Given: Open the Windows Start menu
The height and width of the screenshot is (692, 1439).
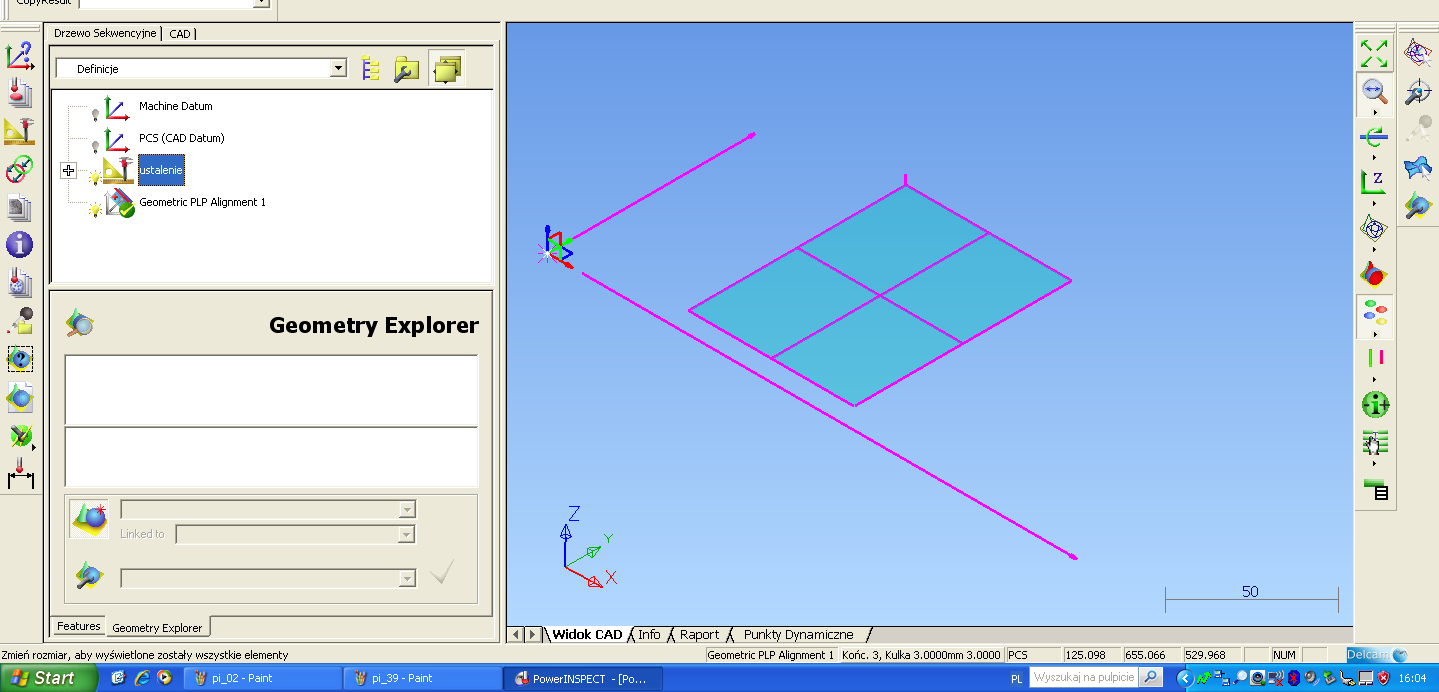Looking at the screenshot, I should [48, 678].
